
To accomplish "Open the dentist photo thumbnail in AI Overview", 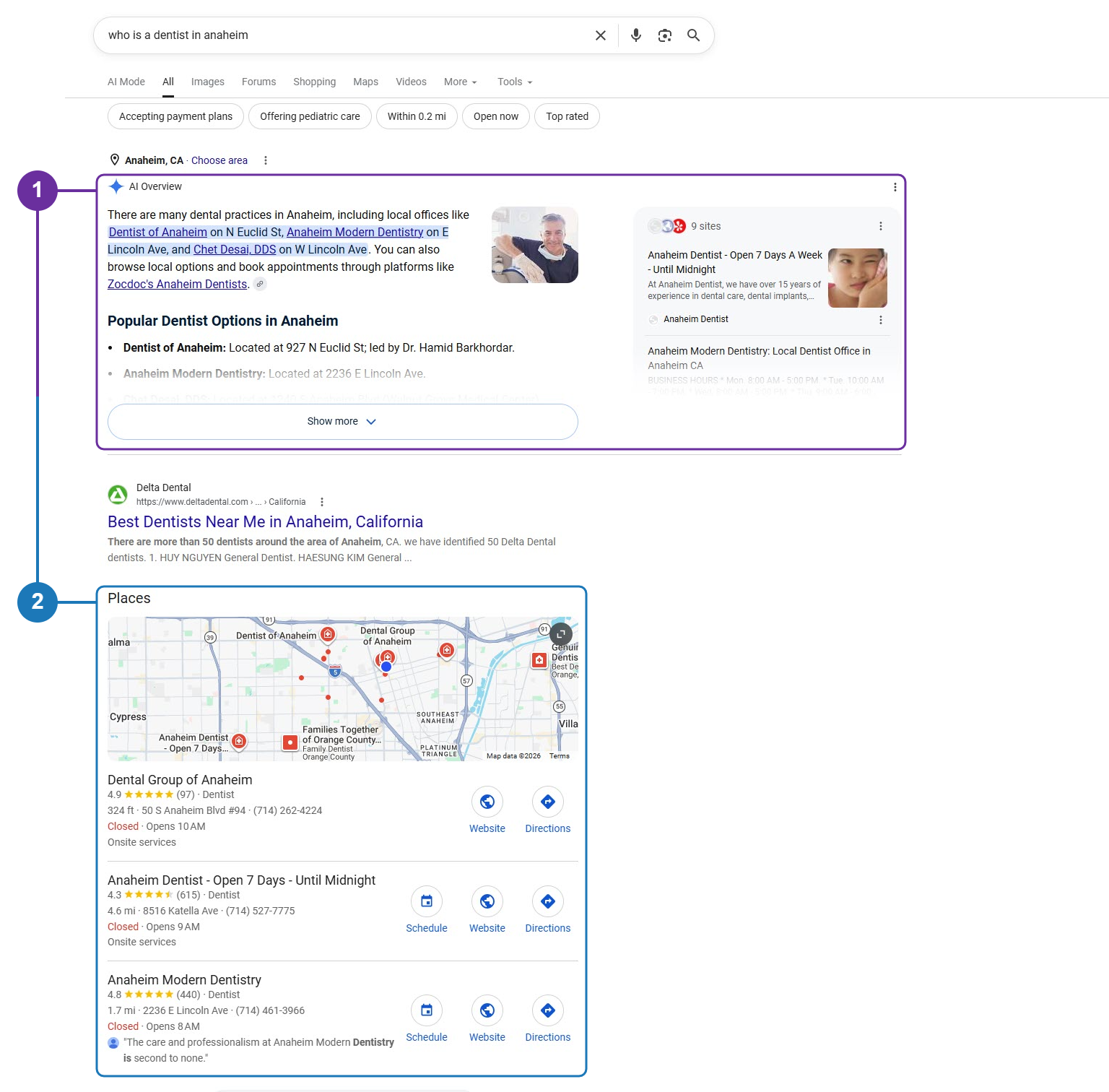I will click(x=535, y=245).
